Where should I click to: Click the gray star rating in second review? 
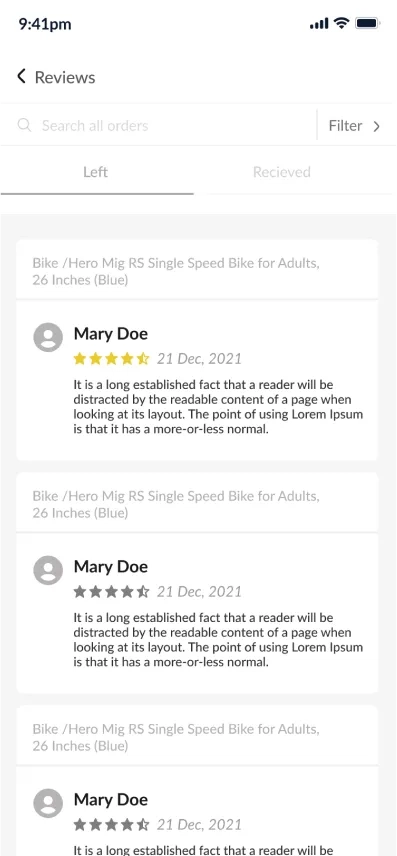pos(111,591)
